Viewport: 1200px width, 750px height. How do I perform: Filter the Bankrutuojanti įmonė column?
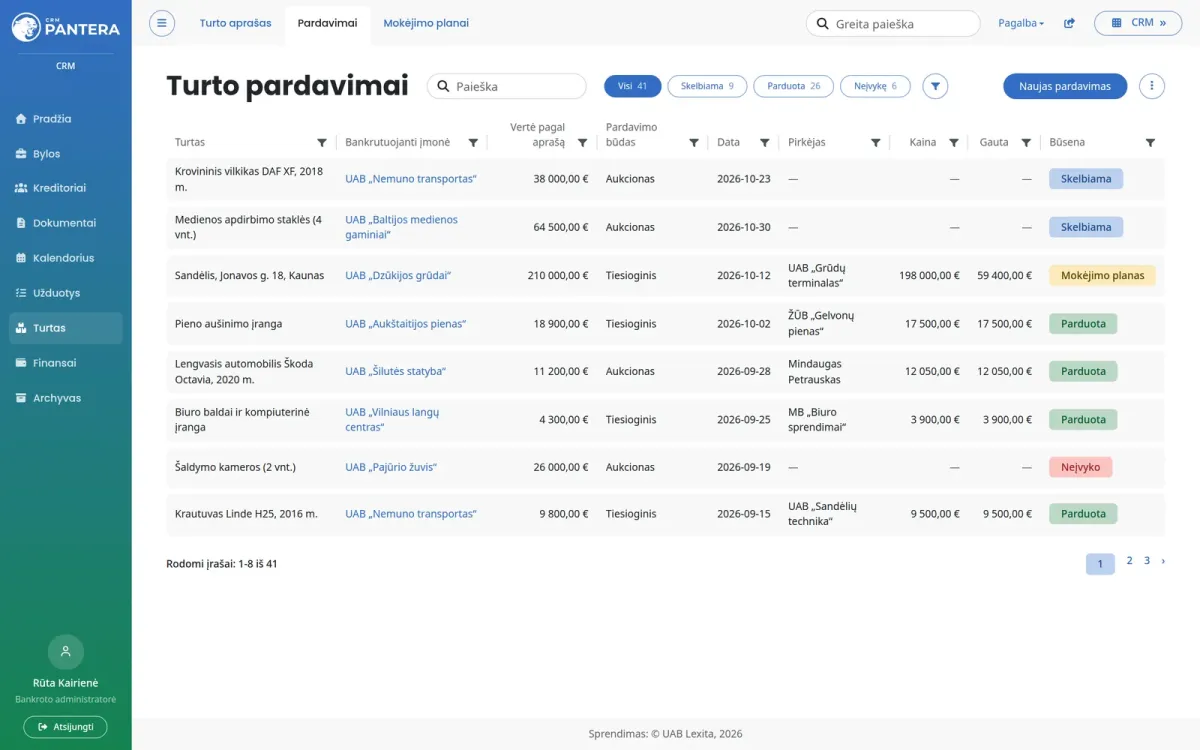coord(473,143)
